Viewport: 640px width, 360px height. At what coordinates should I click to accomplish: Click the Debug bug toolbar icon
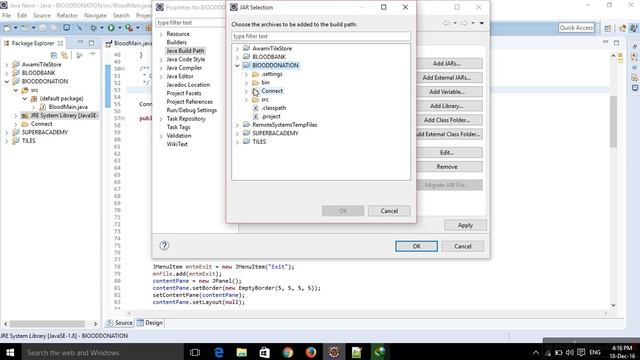click(93, 28)
